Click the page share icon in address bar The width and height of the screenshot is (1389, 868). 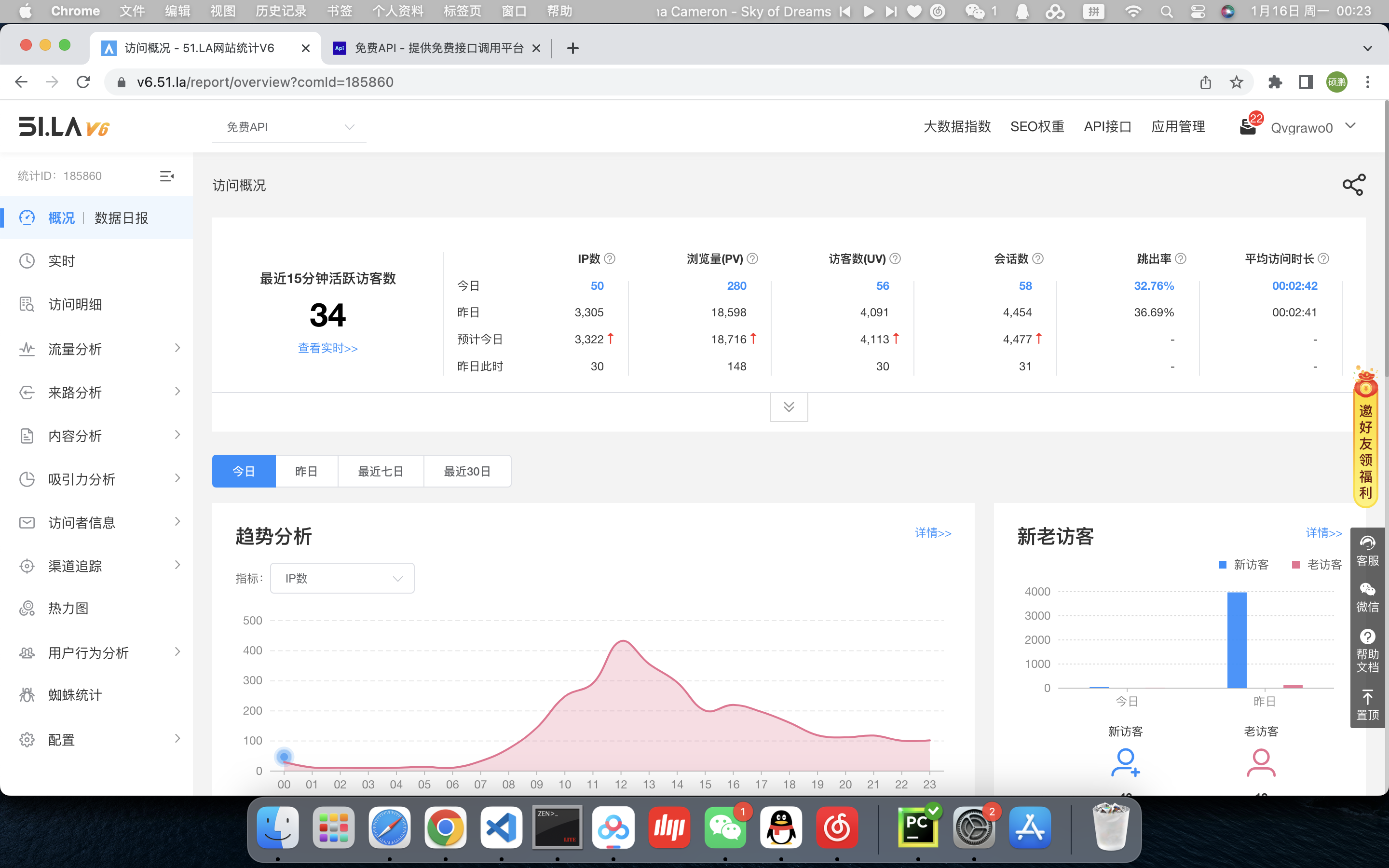tap(1205, 82)
